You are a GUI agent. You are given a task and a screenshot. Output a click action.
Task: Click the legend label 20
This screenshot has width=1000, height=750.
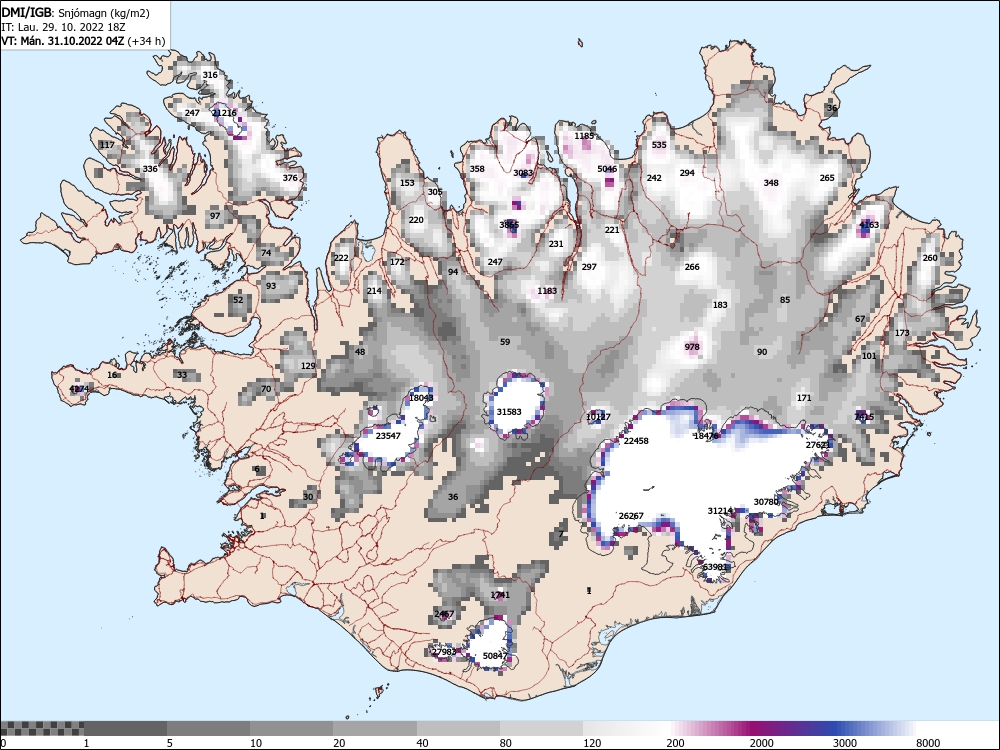[x=339, y=742]
